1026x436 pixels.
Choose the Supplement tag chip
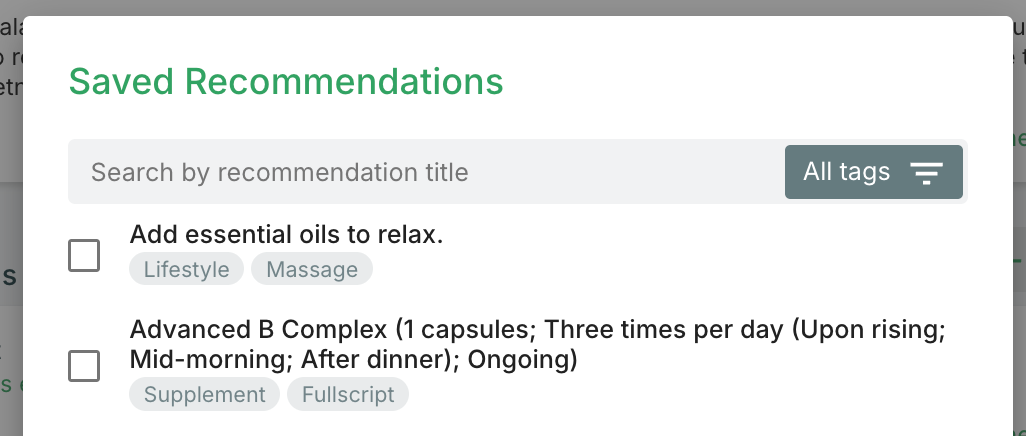pos(205,394)
